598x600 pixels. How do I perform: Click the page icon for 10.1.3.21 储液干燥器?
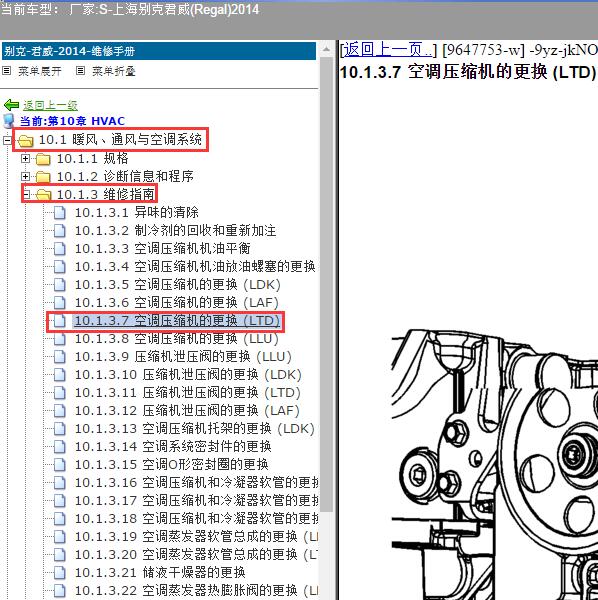(59, 572)
